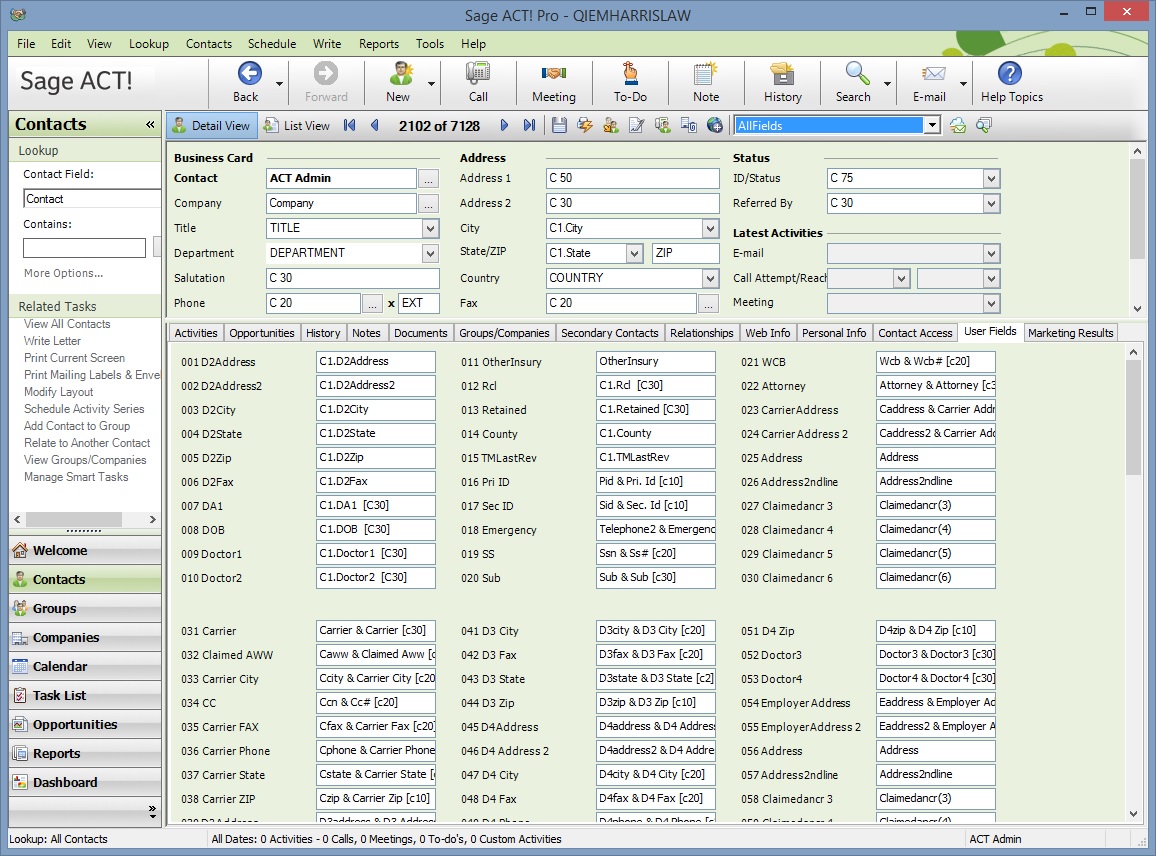1156x856 pixels.
Task: Click the Forward arrow icon
Action: pyautogui.click(x=326, y=74)
